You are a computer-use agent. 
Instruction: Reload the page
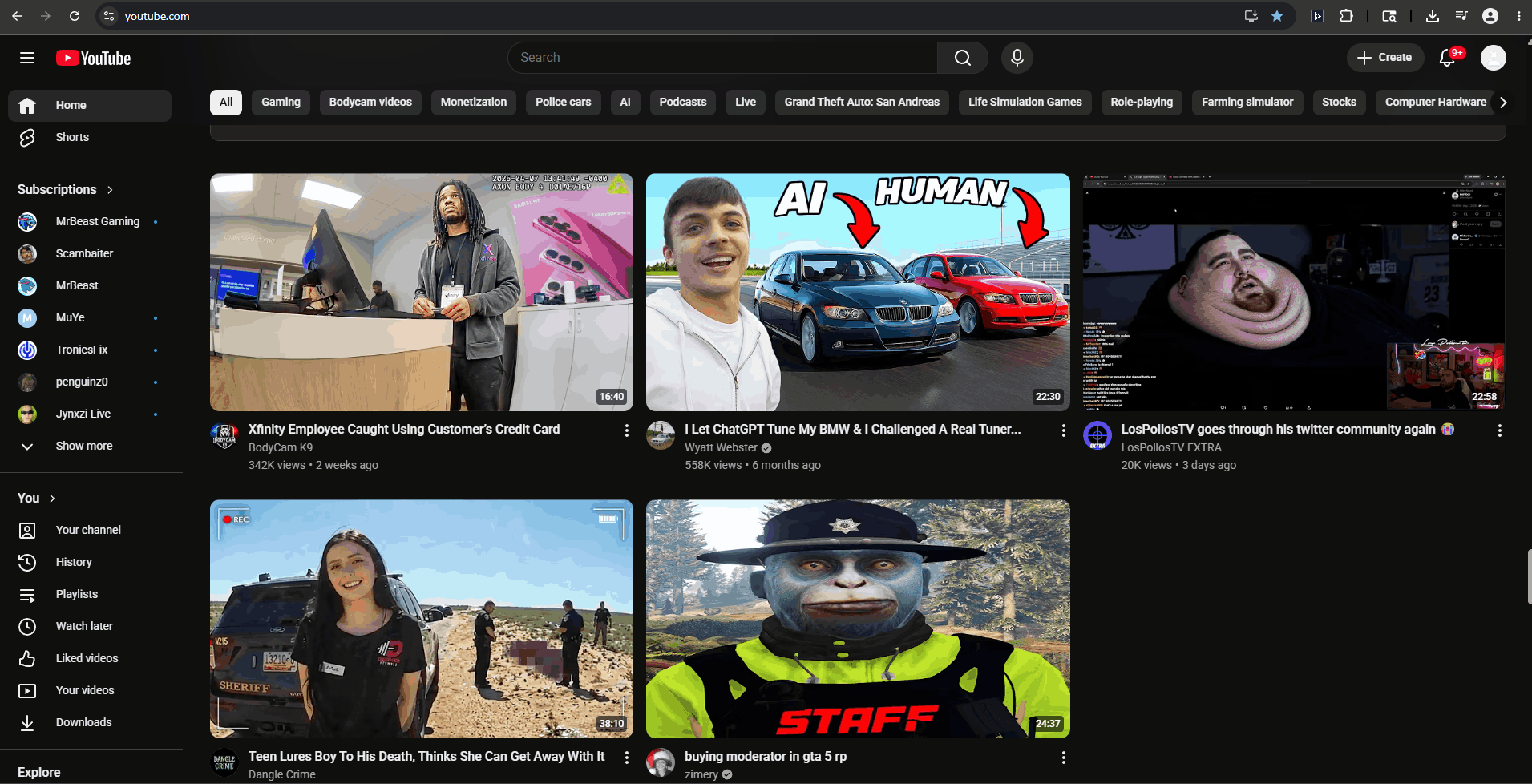[x=75, y=16]
